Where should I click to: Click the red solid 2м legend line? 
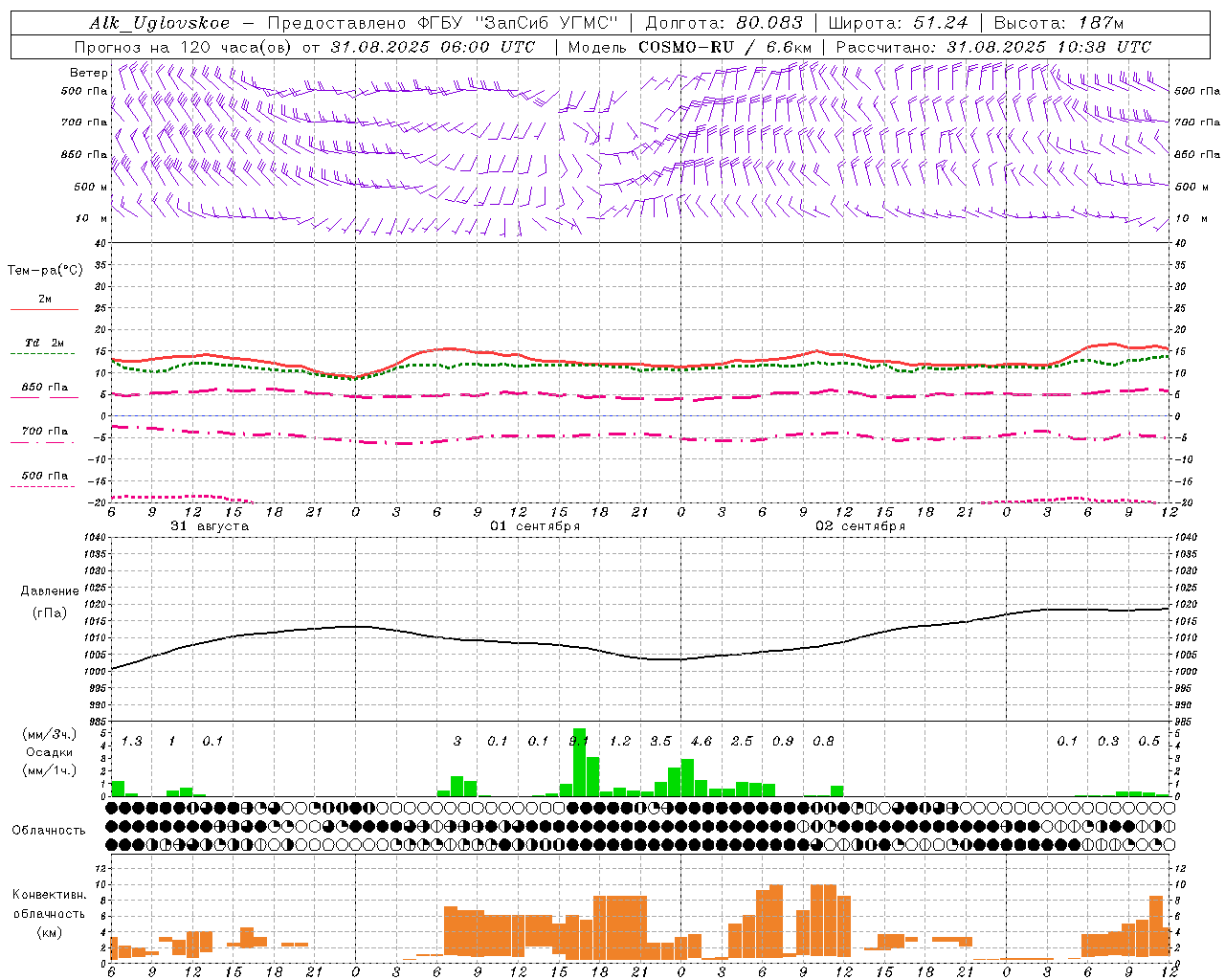click(44, 309)
